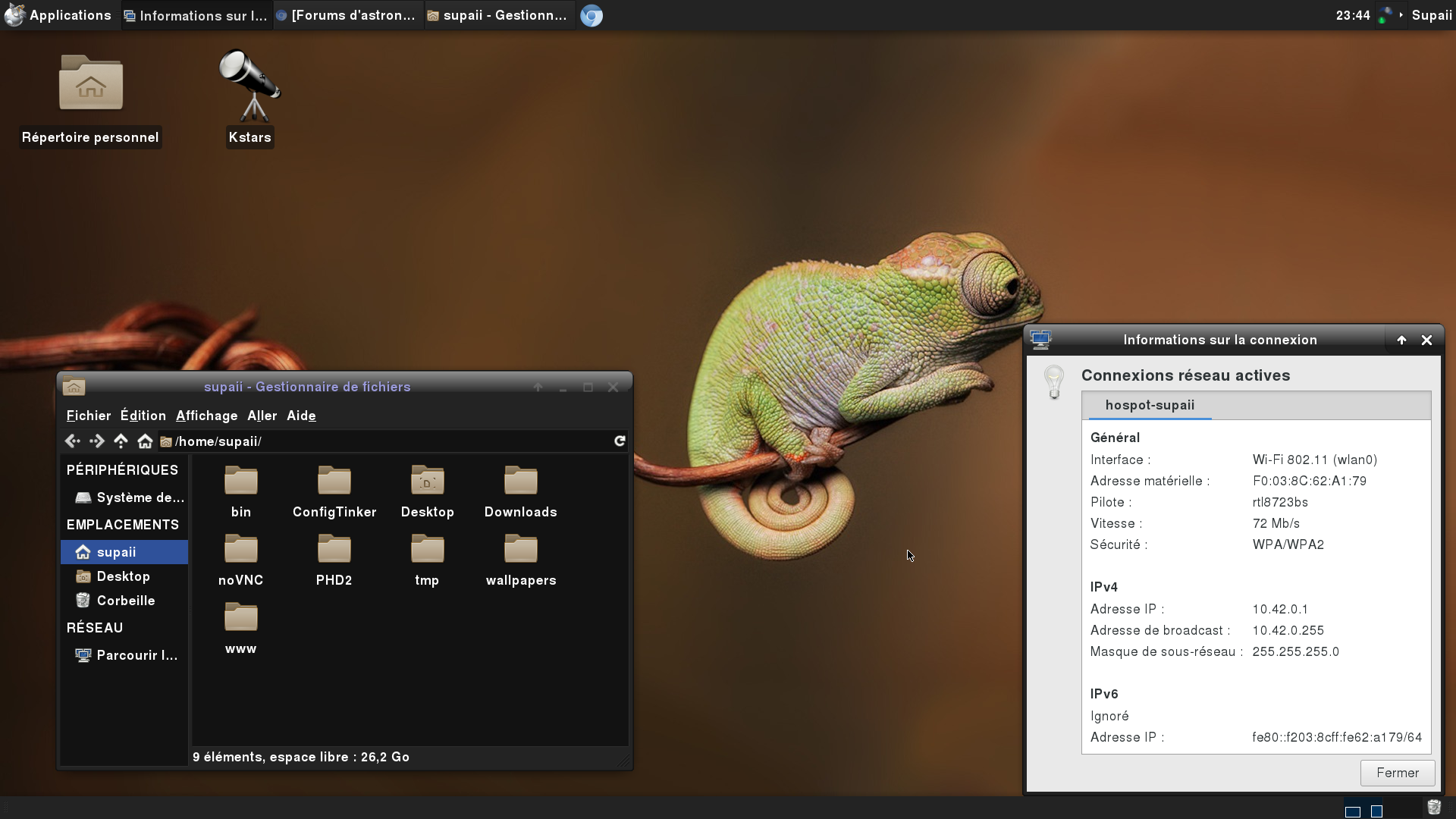Open the Aller menu
The image size is (1456, 819).
262,416
